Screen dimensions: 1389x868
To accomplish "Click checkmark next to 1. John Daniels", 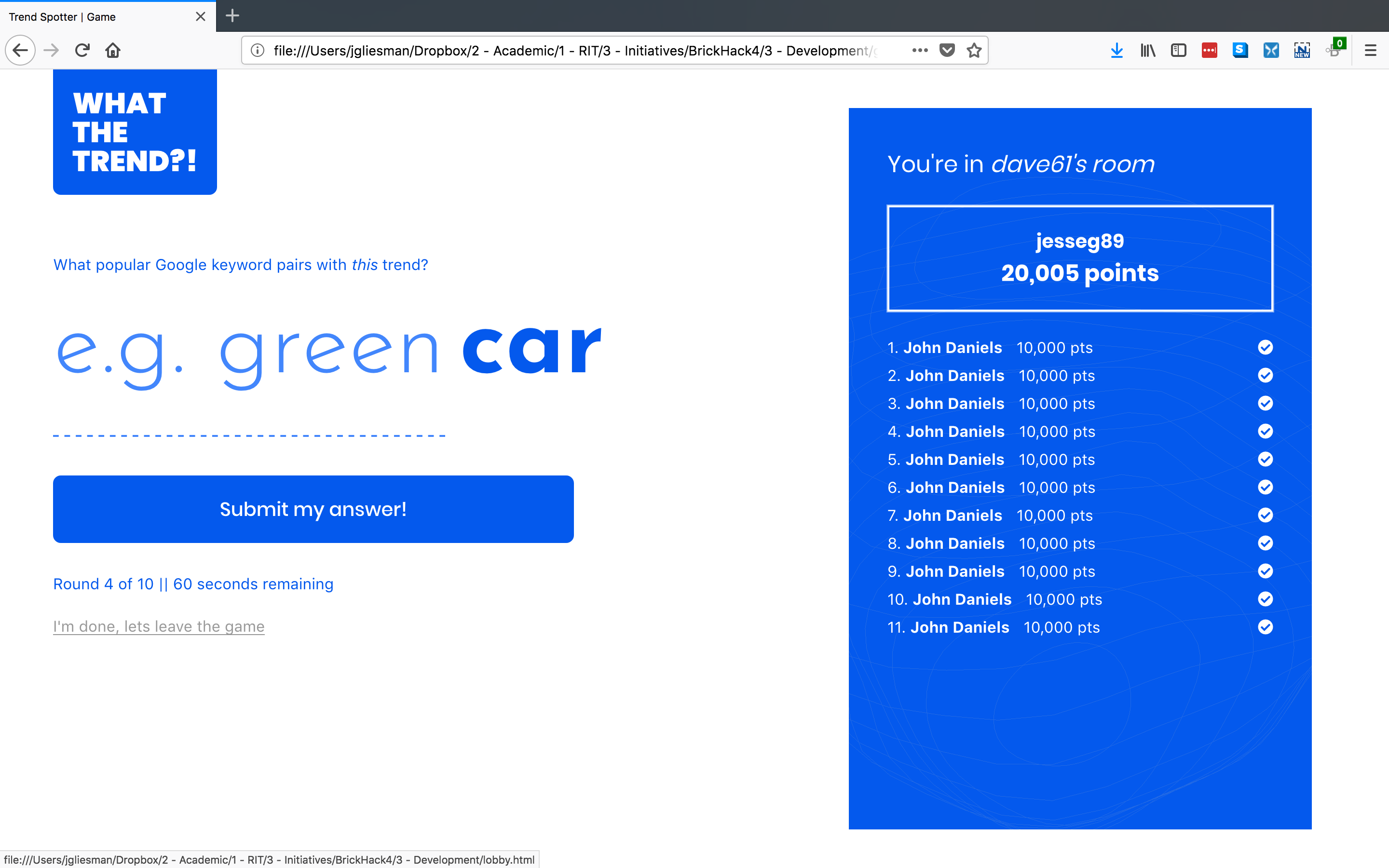I will click(1265, 347).
